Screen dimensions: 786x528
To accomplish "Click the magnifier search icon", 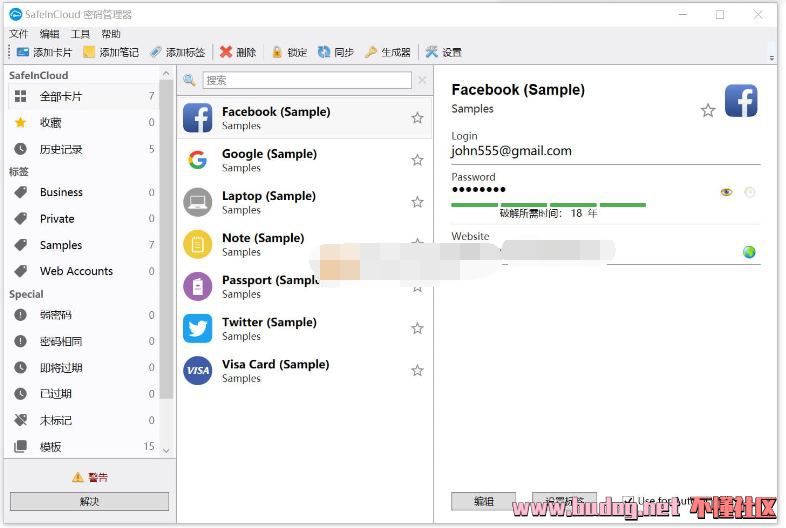I will pos(189,80).
